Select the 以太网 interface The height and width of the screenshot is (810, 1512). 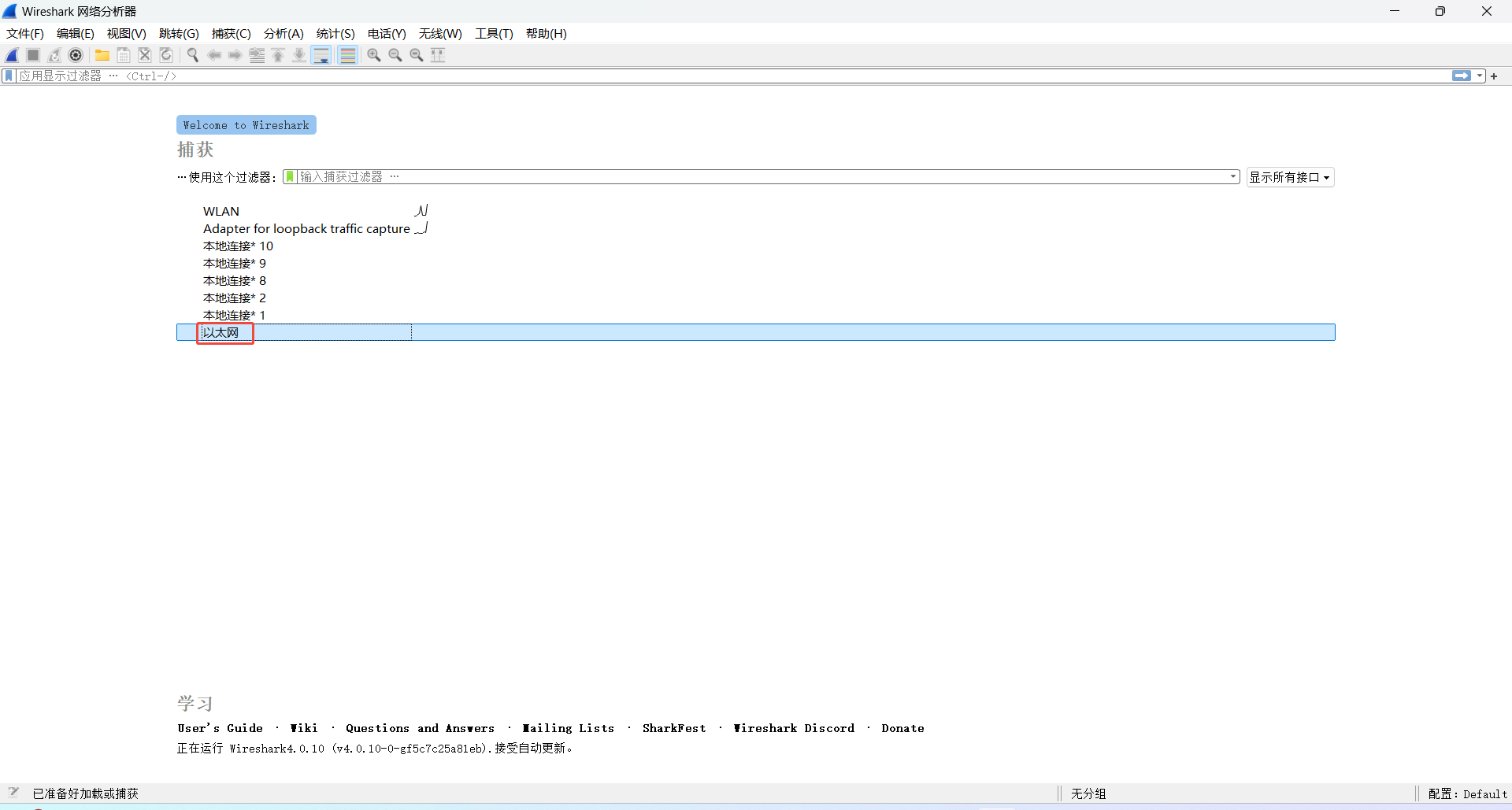(756, 332)
